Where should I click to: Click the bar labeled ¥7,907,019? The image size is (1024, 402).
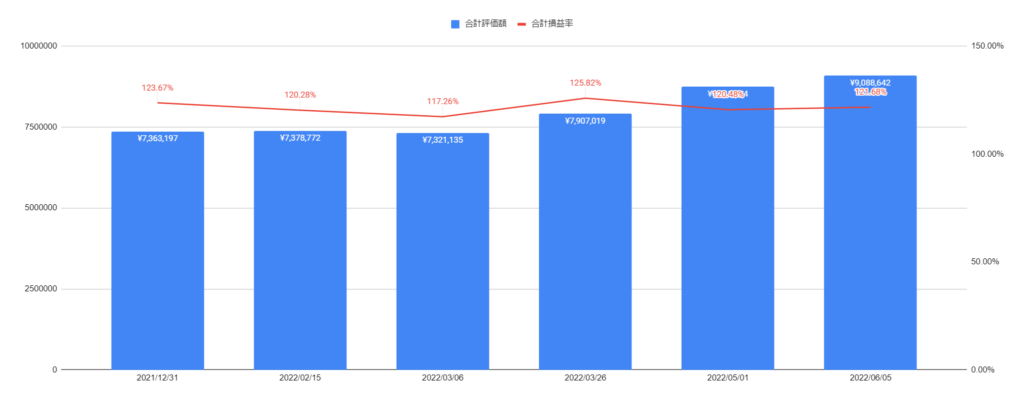pos(585,242)
